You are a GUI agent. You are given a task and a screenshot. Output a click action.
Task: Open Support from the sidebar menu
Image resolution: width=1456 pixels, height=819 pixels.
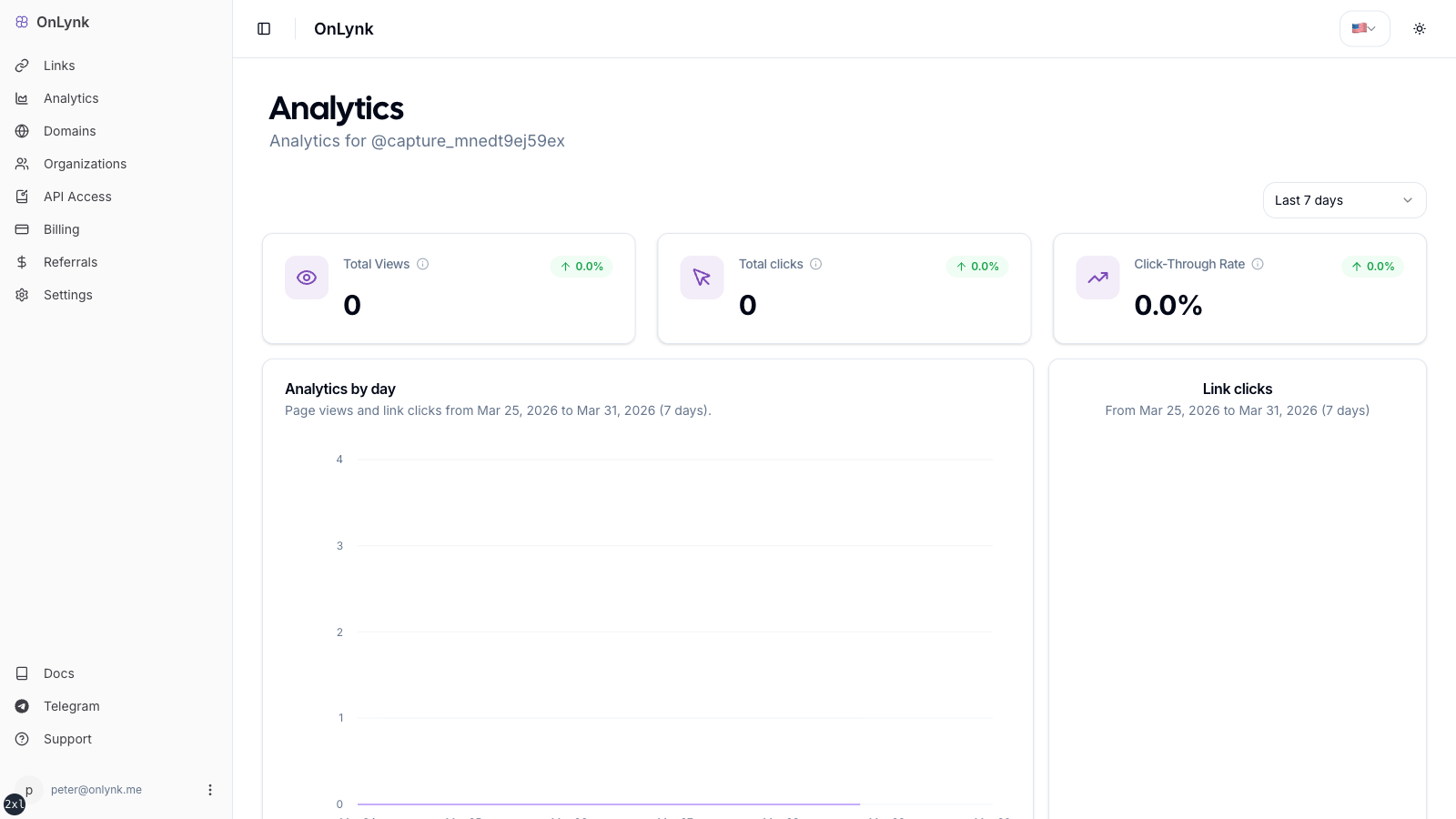(67, 738)
